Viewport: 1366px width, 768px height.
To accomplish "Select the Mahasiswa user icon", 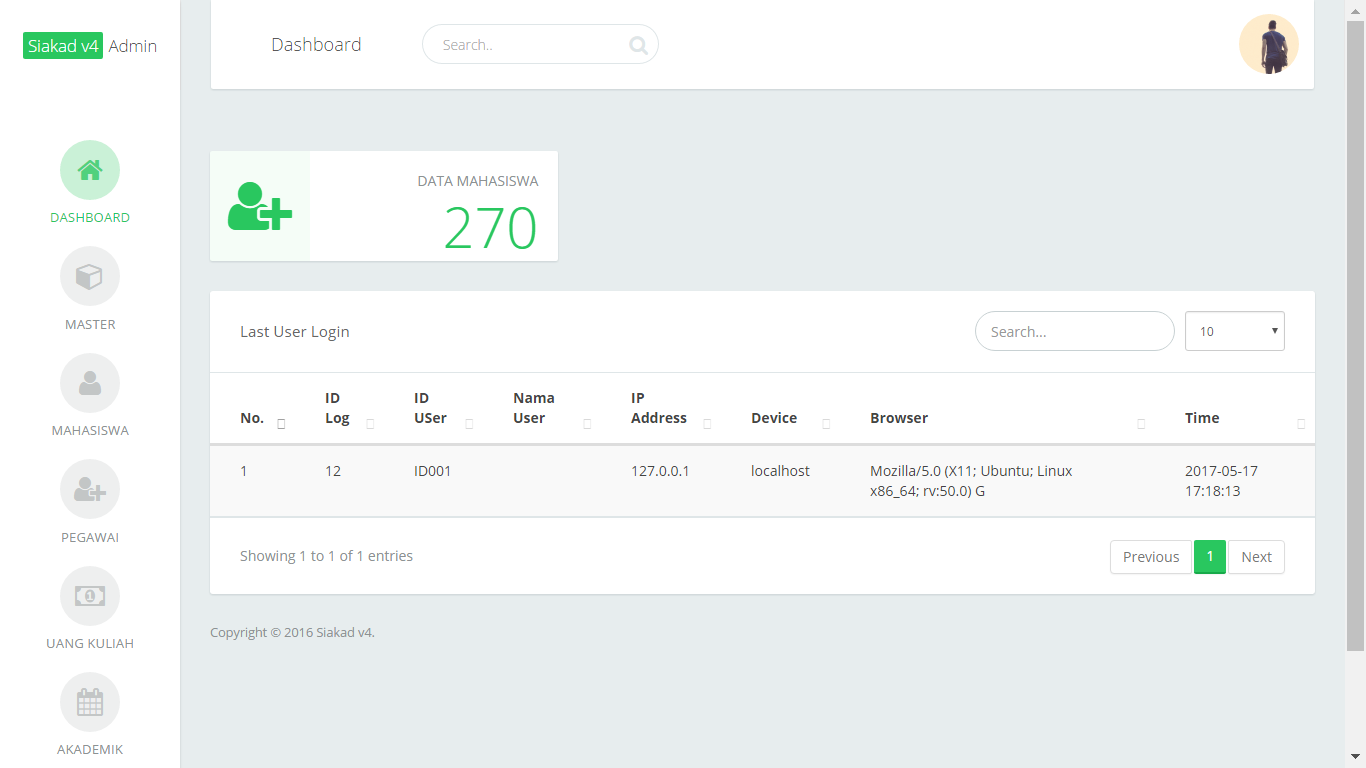I will coord(90,383).
